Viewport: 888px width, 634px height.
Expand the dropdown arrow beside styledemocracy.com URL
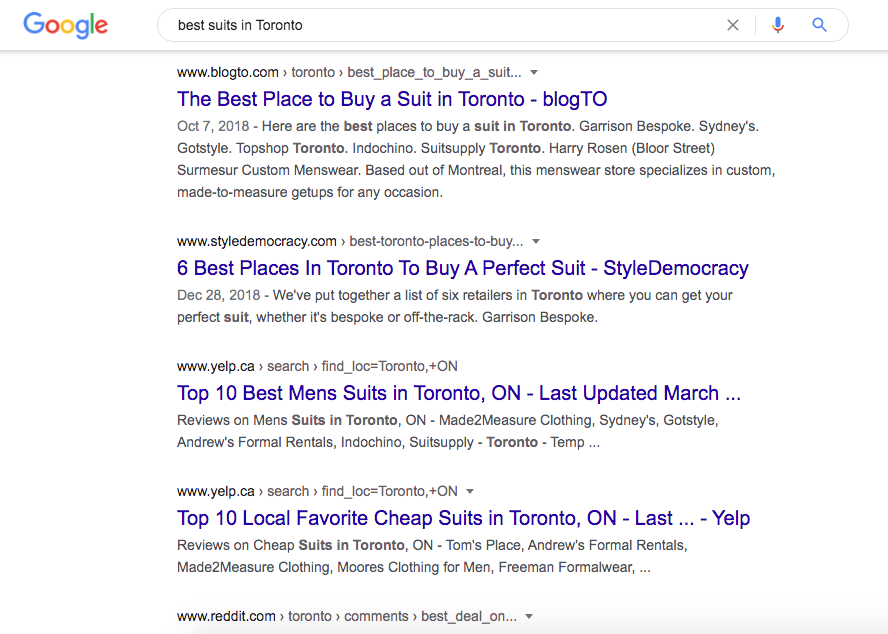536,241
